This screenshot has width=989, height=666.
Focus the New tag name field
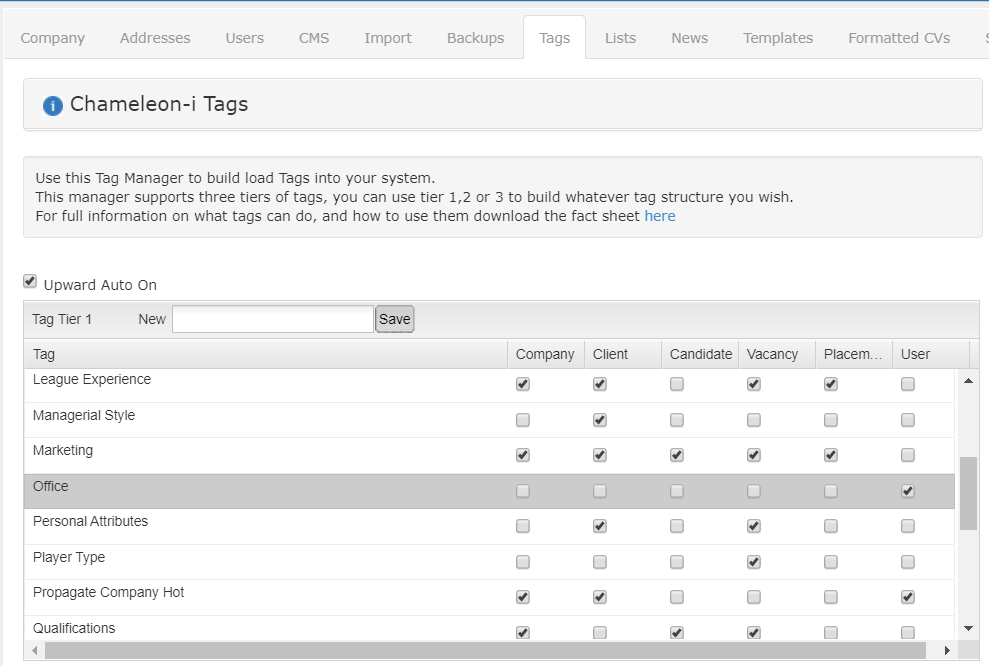[x=273, y=319]
